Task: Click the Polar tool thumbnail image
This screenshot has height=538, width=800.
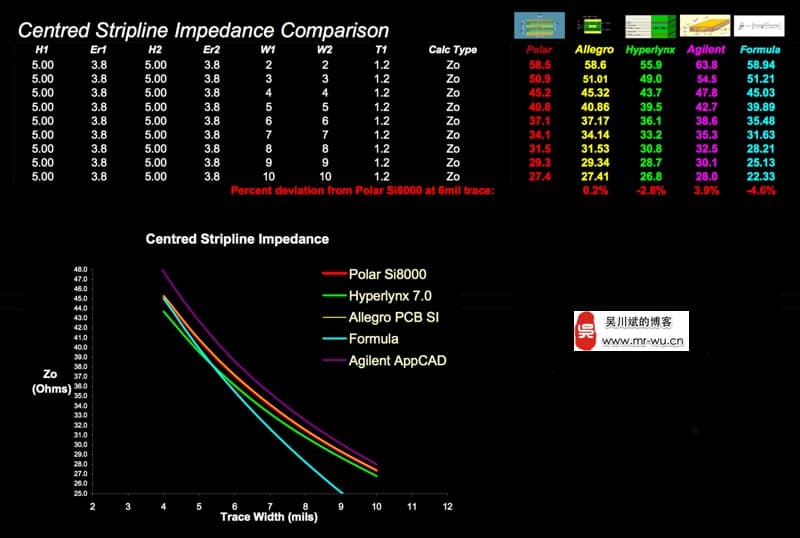Action: tap(539, 26)
